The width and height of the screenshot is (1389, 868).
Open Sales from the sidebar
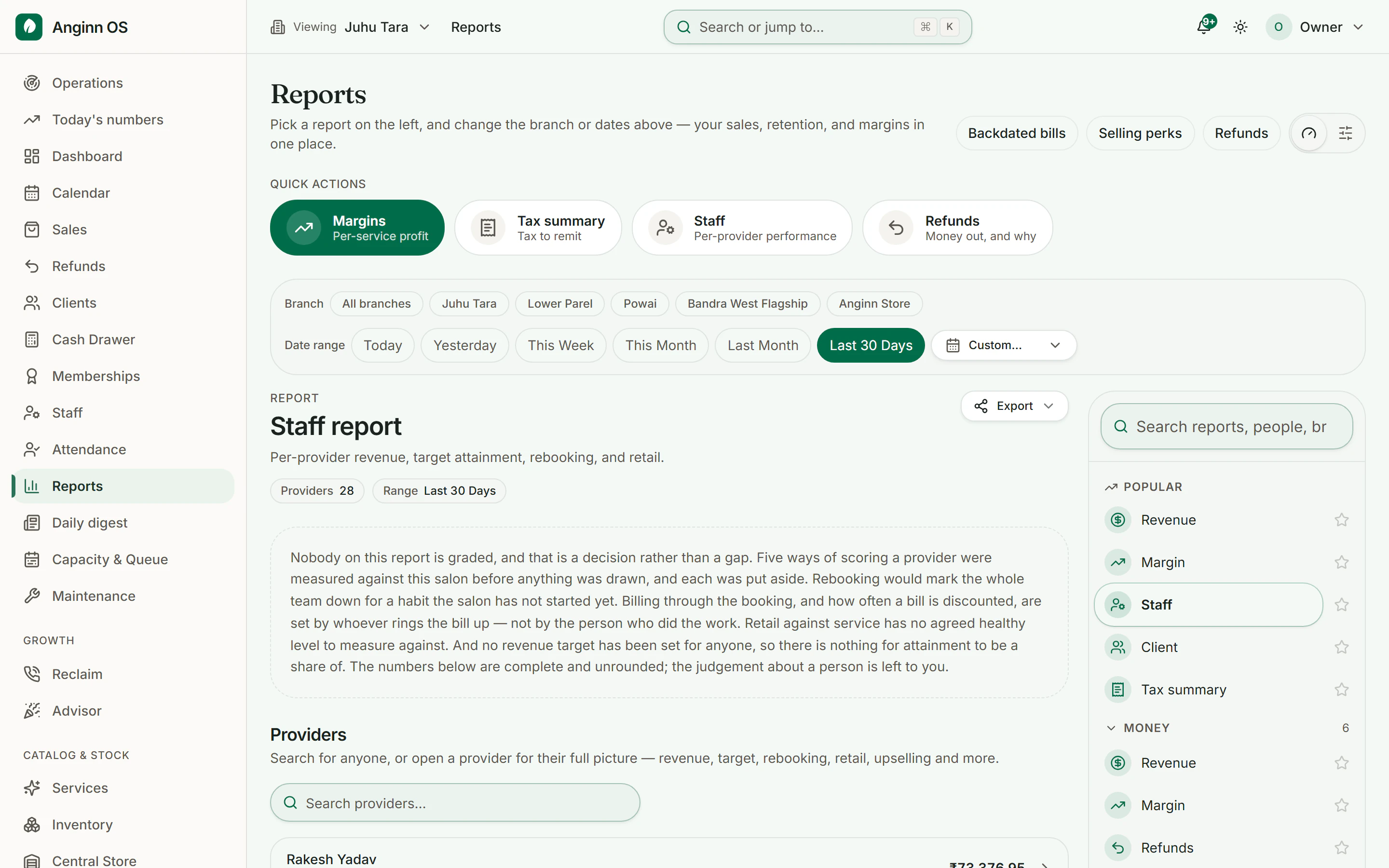click(x=123, y=230)
